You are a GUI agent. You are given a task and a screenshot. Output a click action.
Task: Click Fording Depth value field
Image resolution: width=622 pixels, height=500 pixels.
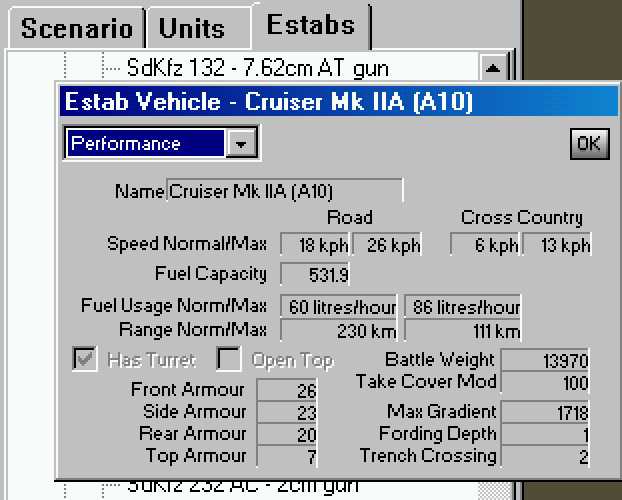pyautogui.click(x=545, y=434)
